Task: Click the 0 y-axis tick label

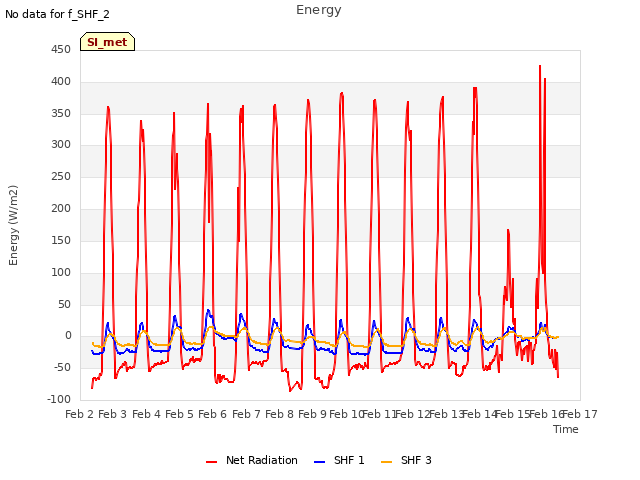Action: [68, 336]
